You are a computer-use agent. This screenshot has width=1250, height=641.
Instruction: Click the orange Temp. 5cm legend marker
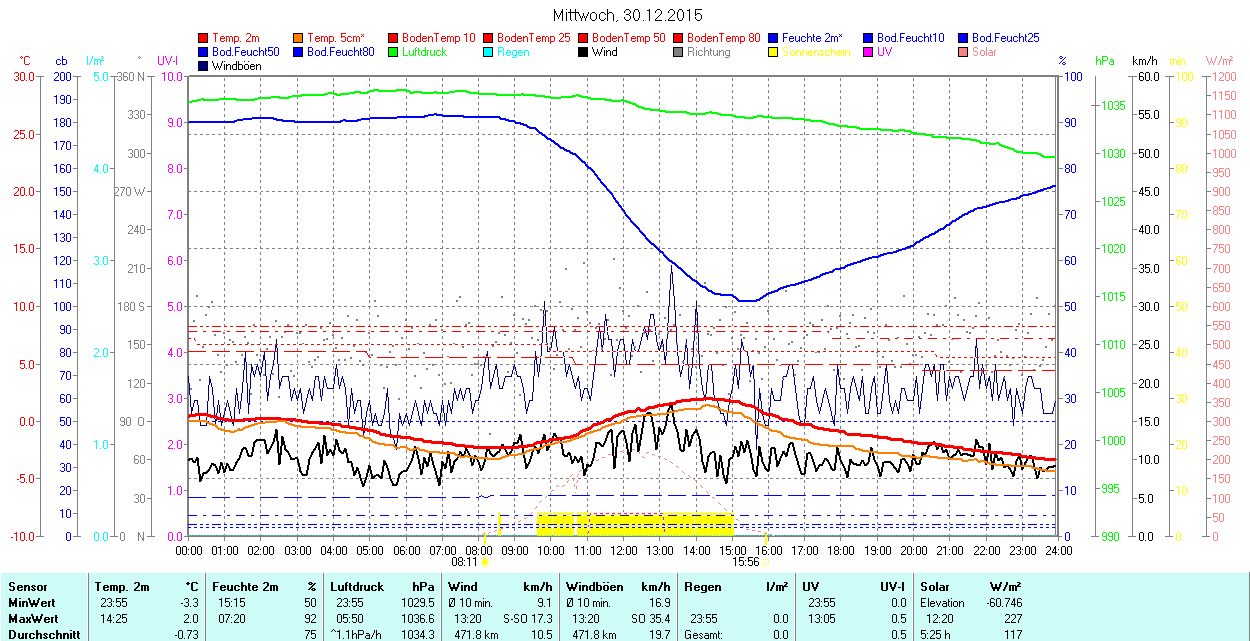pyautogui.click(x=299, y=38)
